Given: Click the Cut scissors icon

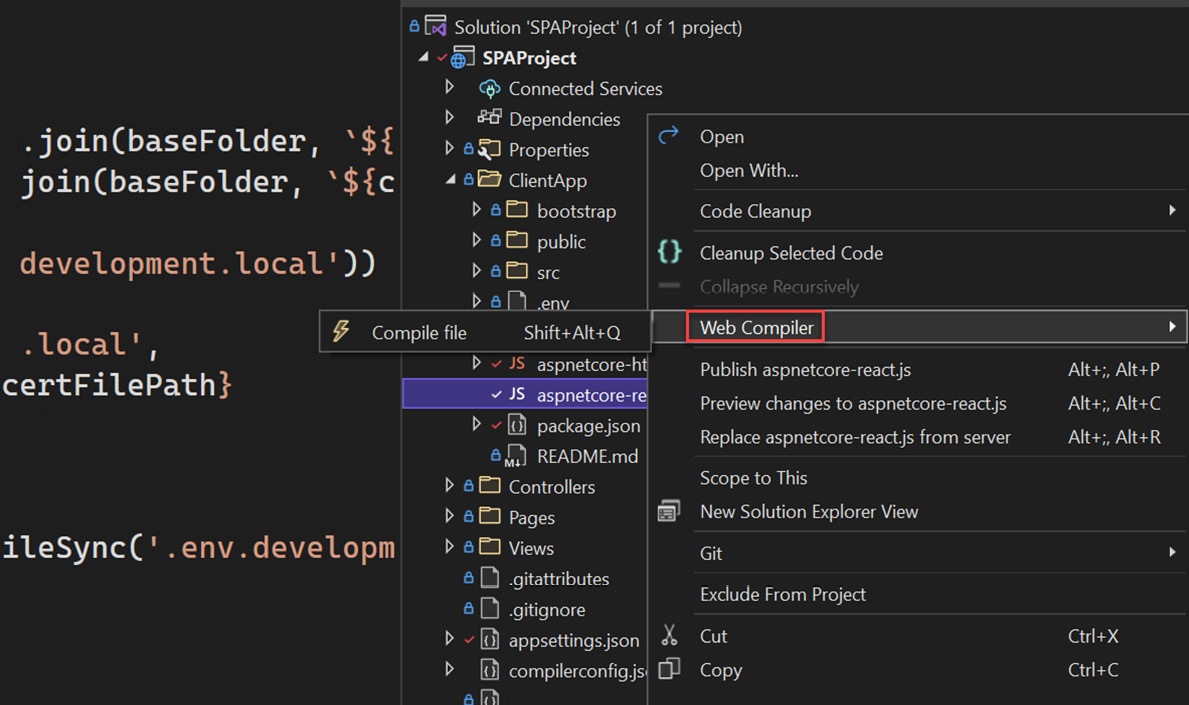Looking at the screenshot, I should [669, 636].
